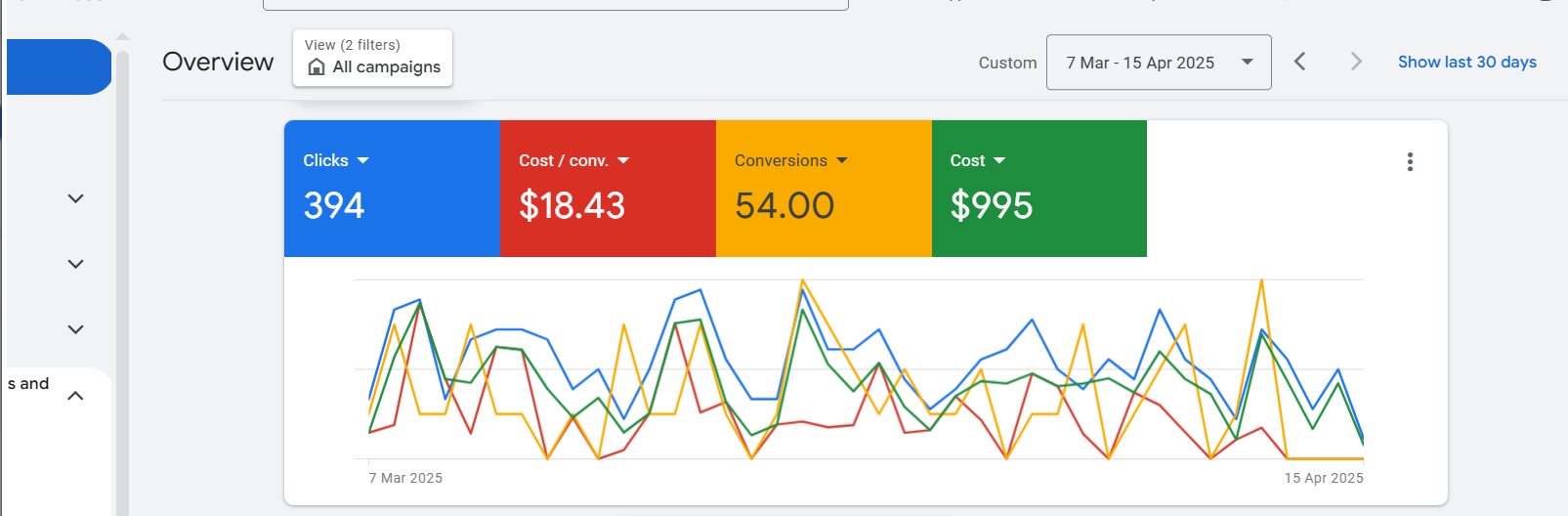Expand the first collapsed sidebar section

[x=75, y=198]
